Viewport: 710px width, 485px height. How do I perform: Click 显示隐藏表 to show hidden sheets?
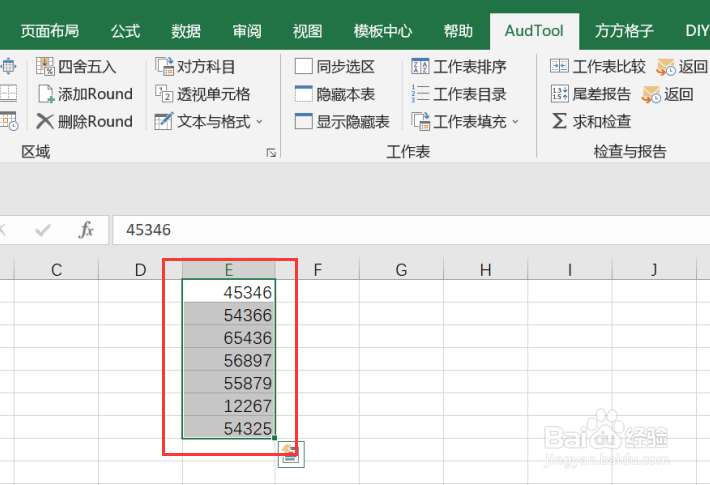[342, 121]
